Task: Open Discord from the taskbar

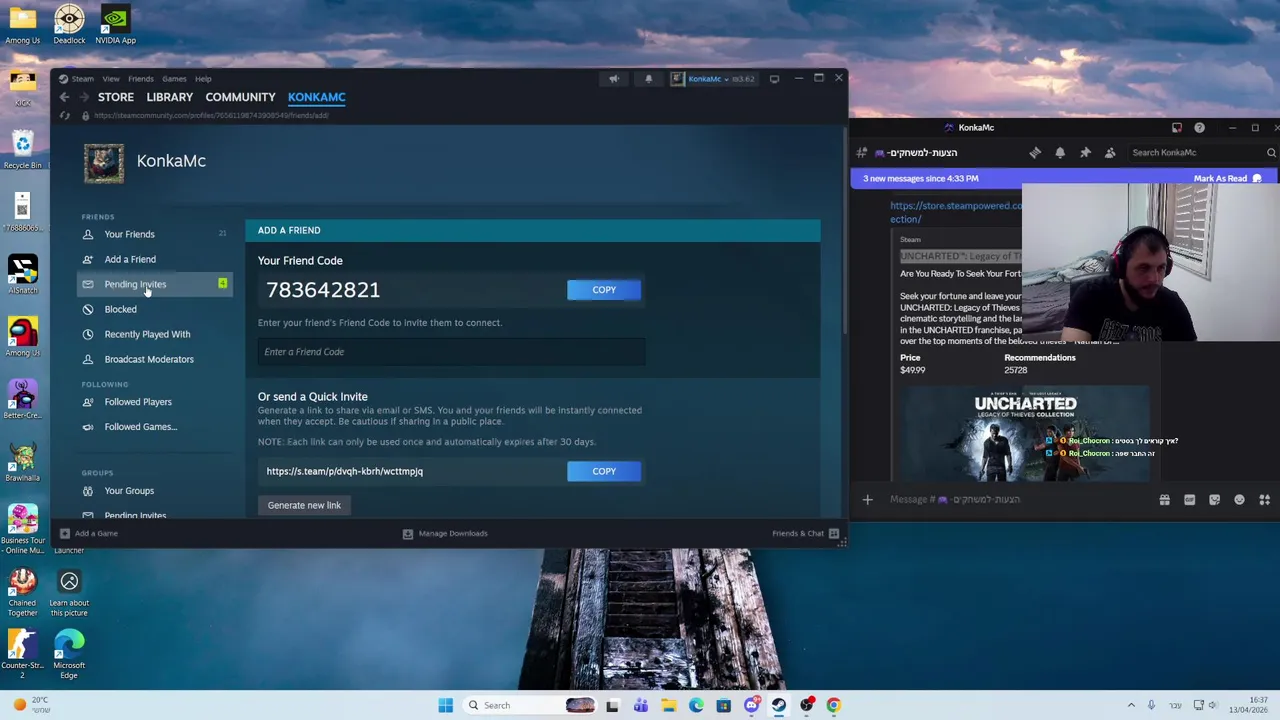Action: (x=751, y=705)
